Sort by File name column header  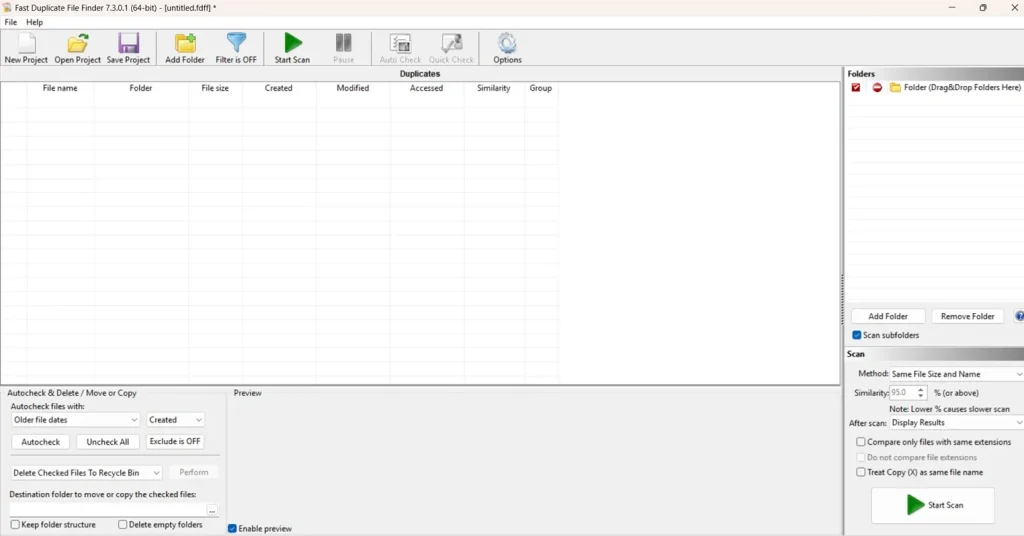pyautogui.click(x=60, y=88)
